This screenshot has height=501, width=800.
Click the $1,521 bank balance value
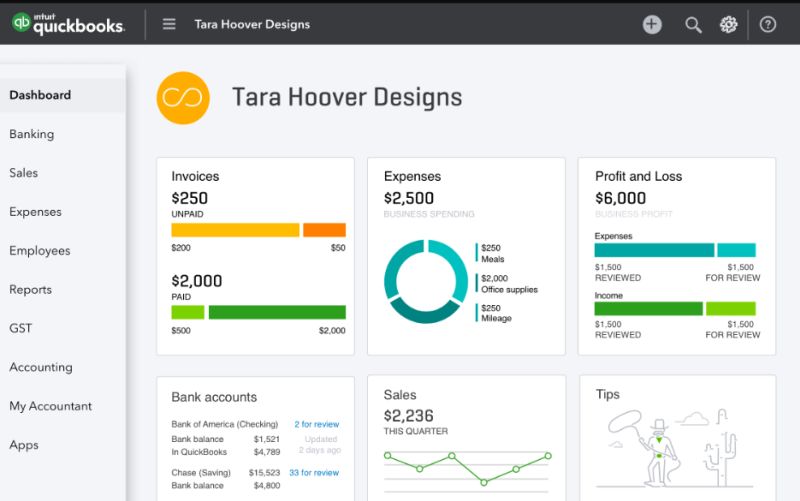point(267,439)
